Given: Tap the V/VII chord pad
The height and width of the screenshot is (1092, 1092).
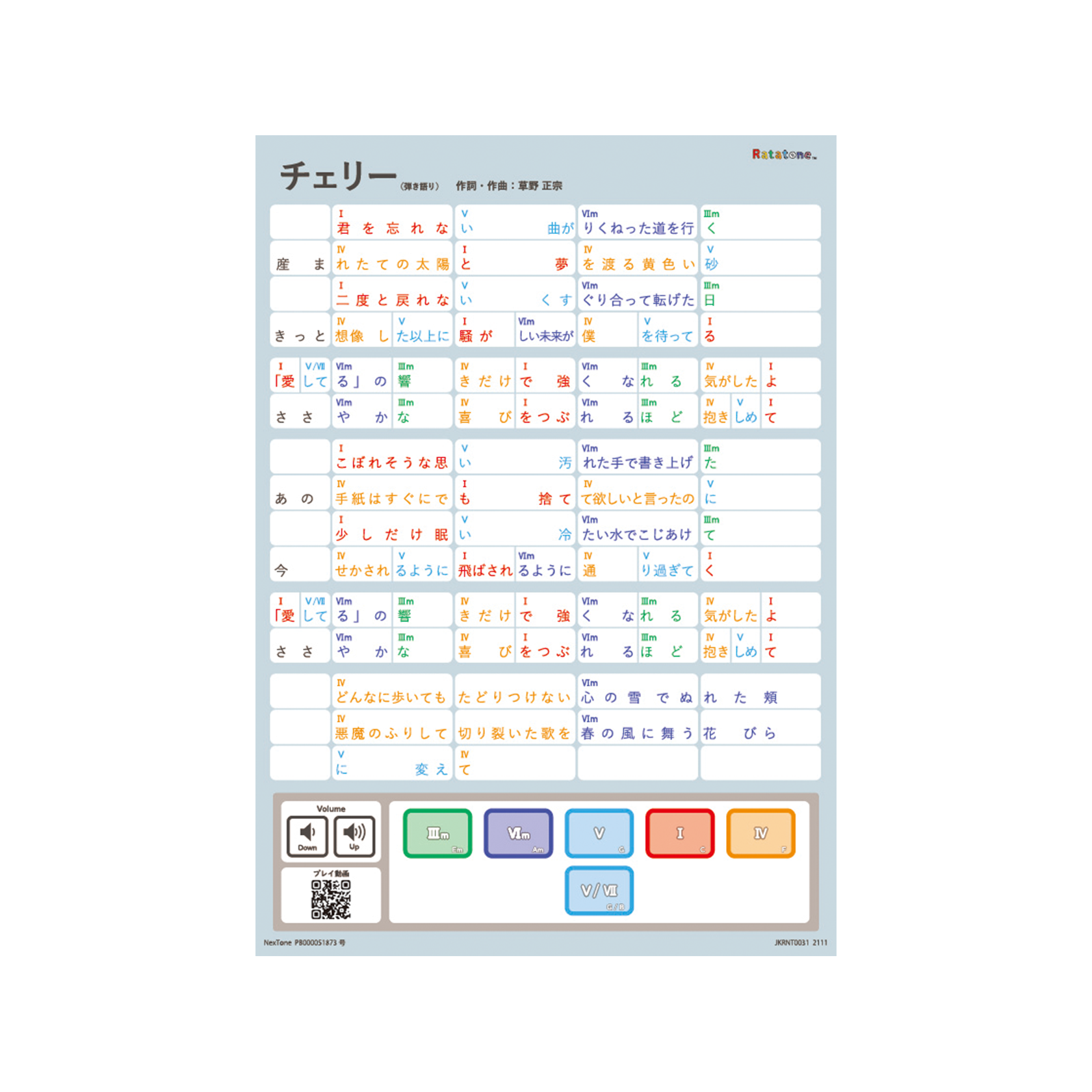Looking at the screenshot, I should click(x=599, y=890).
